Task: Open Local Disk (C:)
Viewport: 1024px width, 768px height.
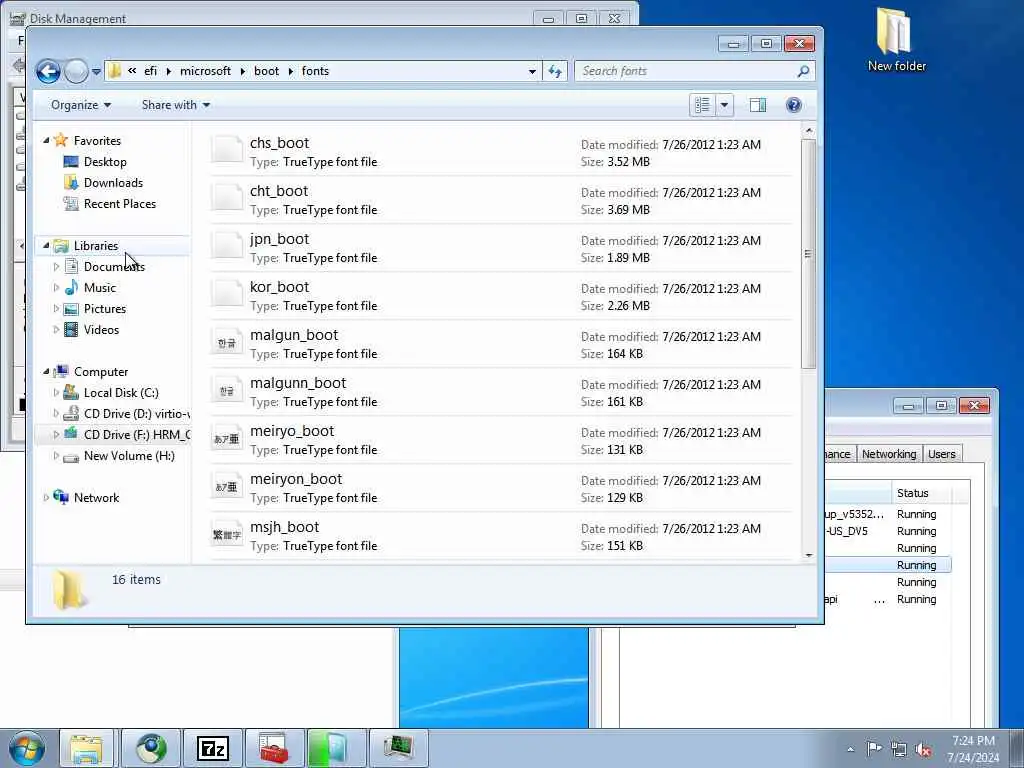Action: point(121,392)
